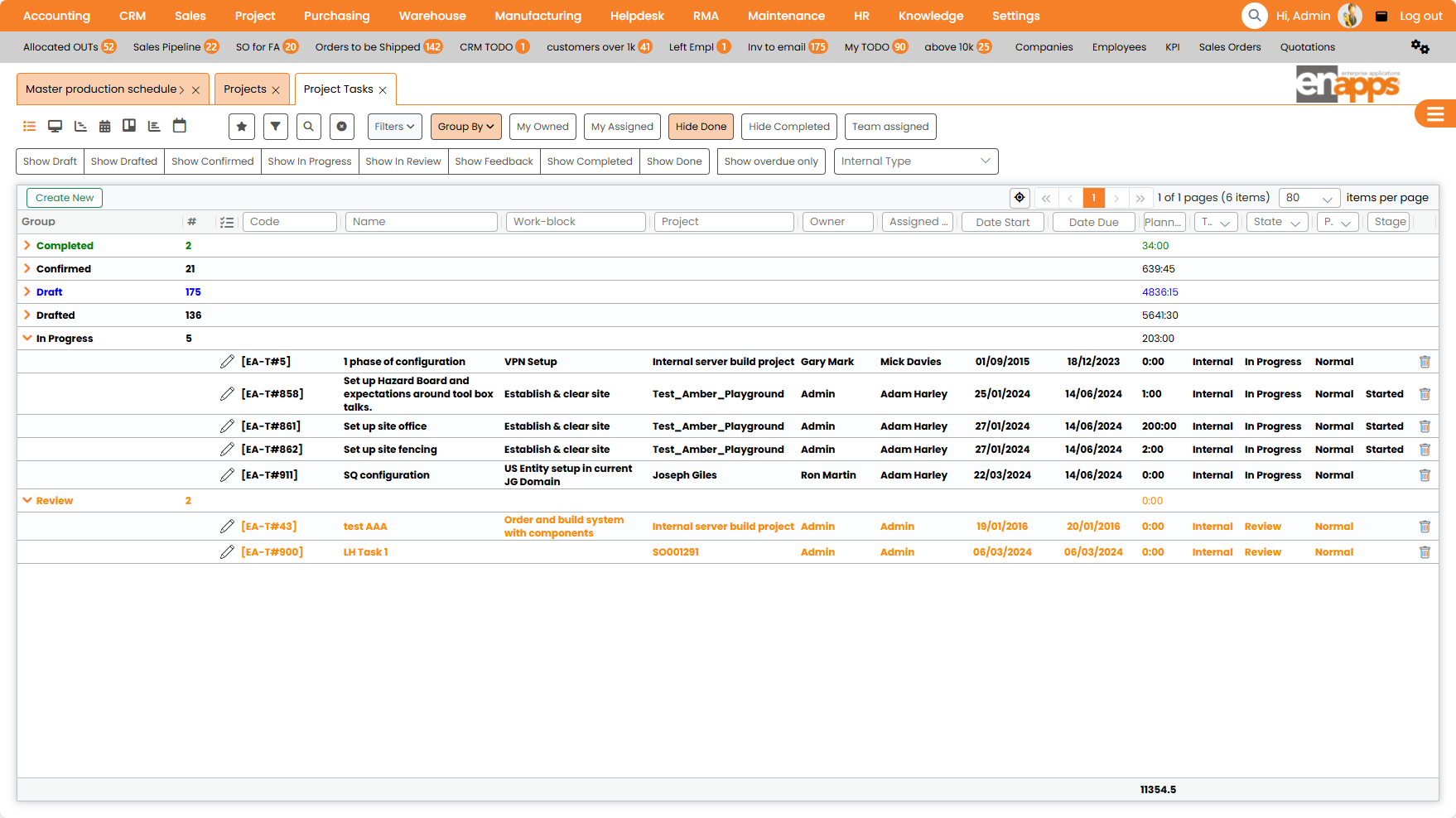This screenshot has height=818, width=1456.
Task: Open the Gantt chart view icon
Action: pos(80,127)
